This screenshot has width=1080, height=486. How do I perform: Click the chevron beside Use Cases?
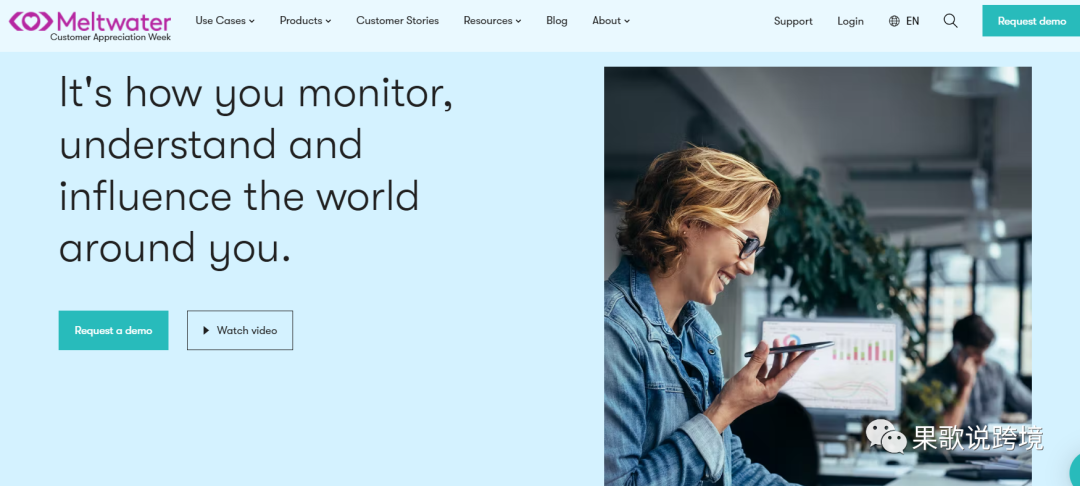click(252, 21)
